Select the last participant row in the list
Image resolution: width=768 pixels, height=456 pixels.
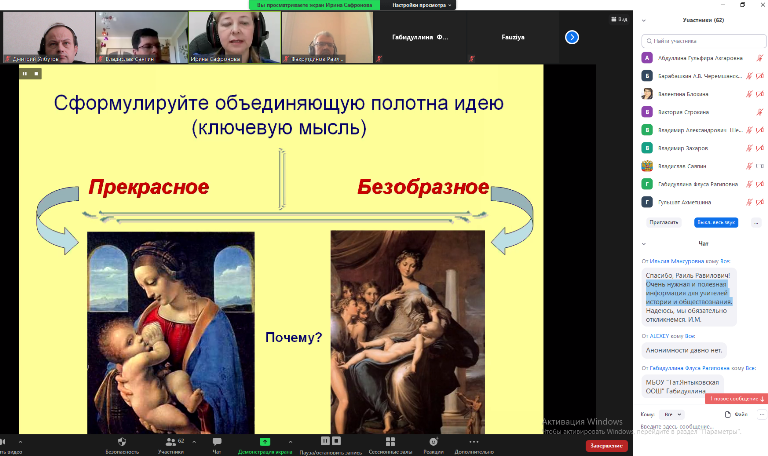click(703, 202)
